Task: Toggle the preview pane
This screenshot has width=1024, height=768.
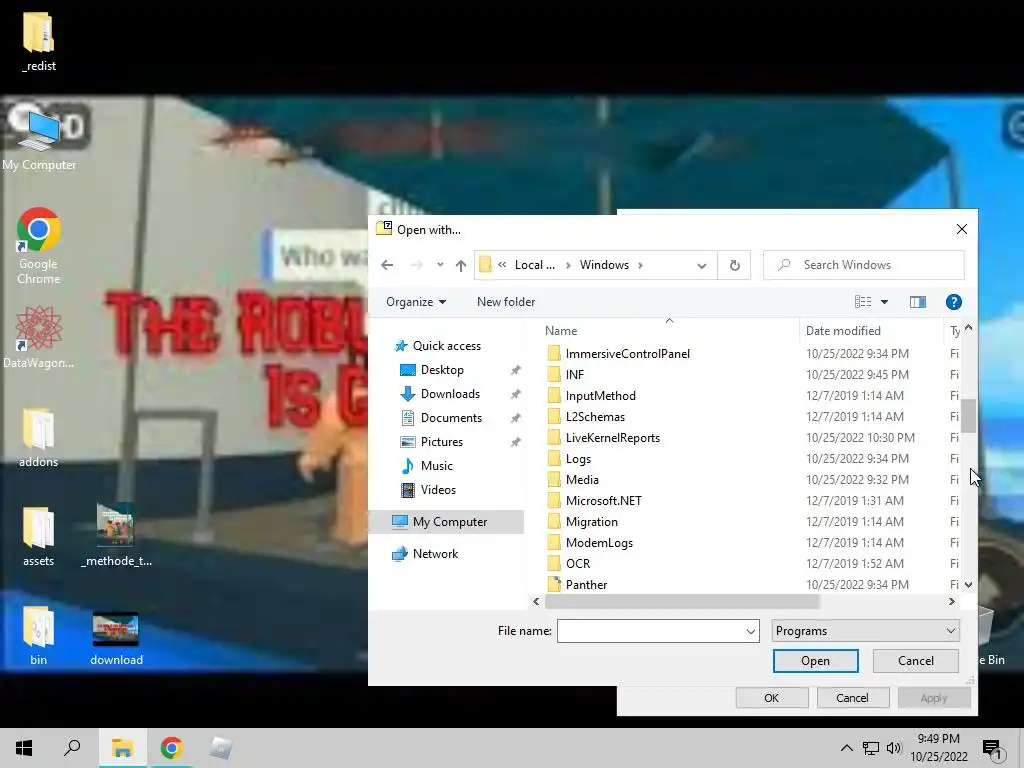Action: (x=918, y=302)
